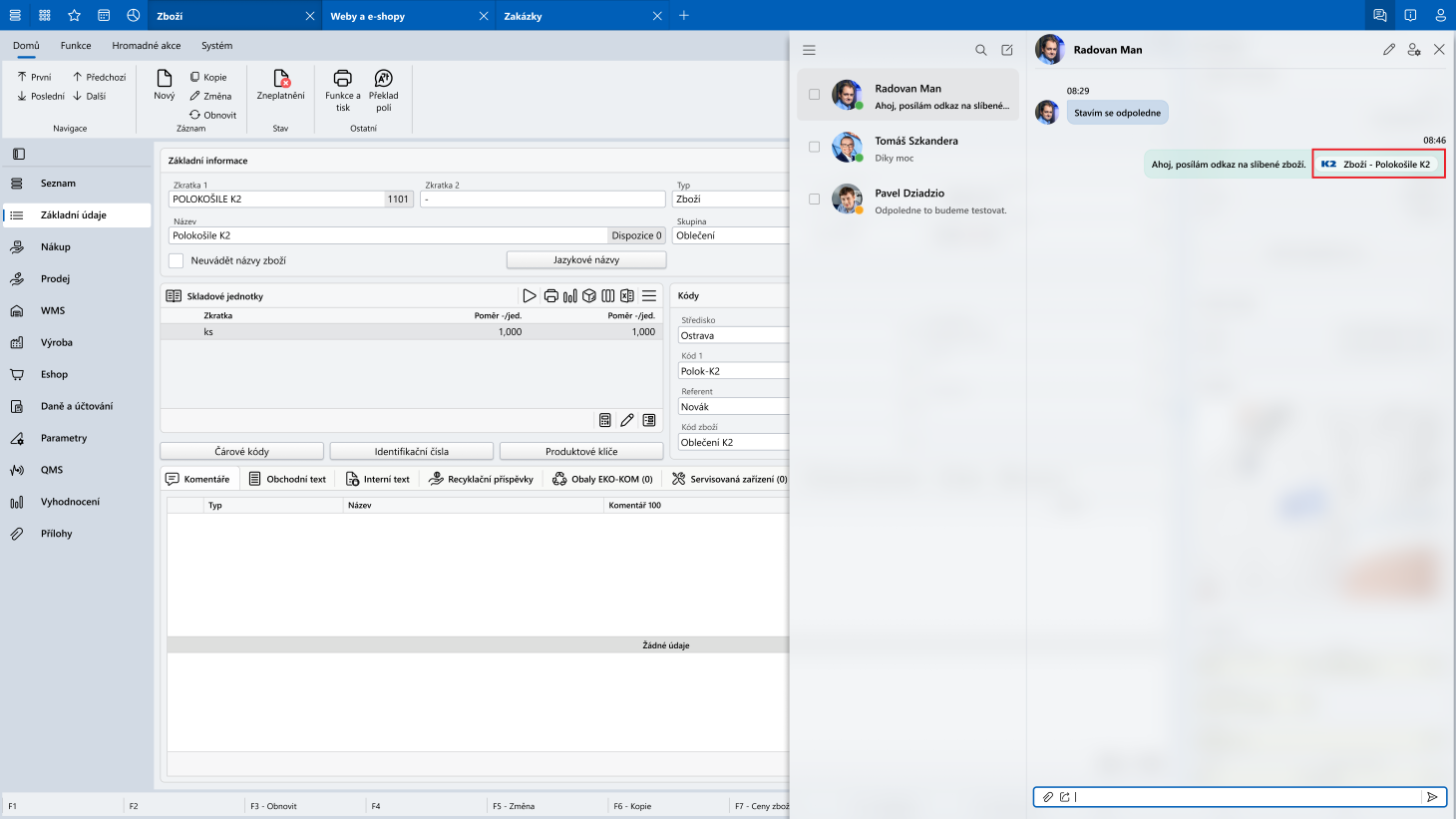Image resolution: width=1456 pixels, height=819 pixels.
Task: Click the print icon in Skladové jednotky toolbar
Action: point(550,296)
